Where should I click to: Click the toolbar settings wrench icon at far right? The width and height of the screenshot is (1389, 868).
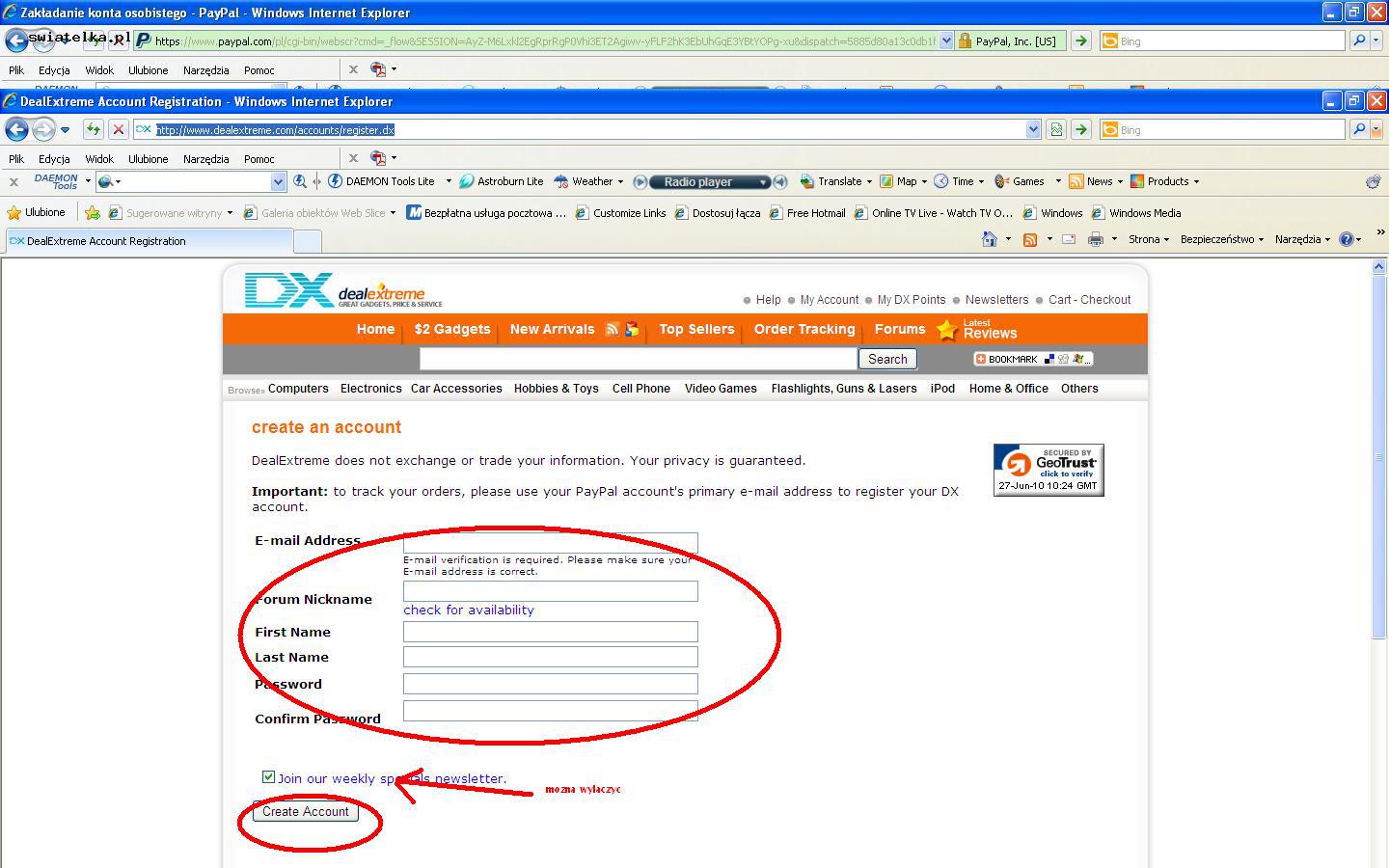[x=1374, y=181]
